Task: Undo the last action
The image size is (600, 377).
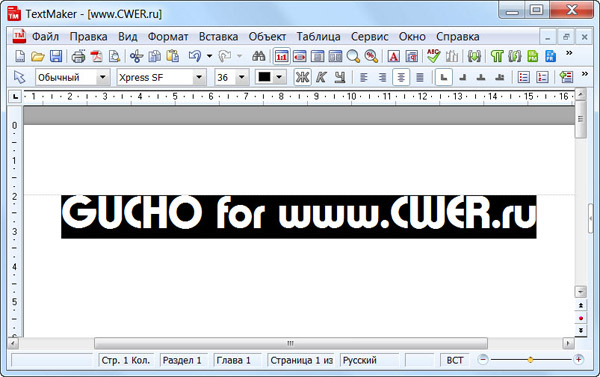Action: tap(195, 56)
